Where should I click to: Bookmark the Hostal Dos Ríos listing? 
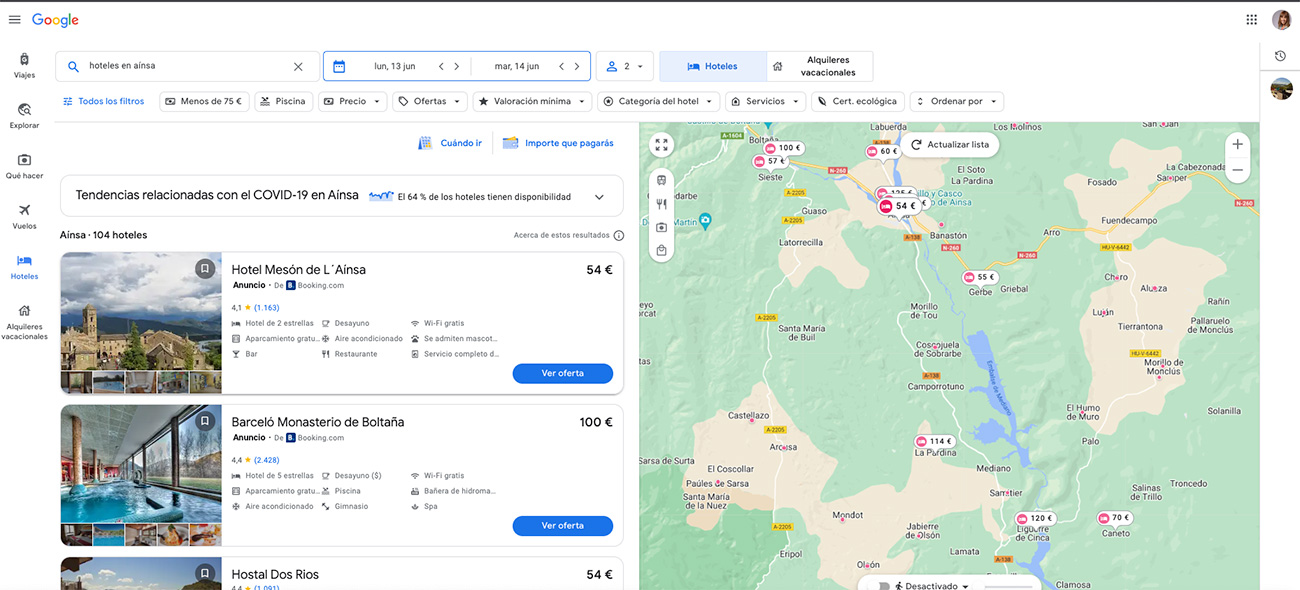[x=204, y=573]
